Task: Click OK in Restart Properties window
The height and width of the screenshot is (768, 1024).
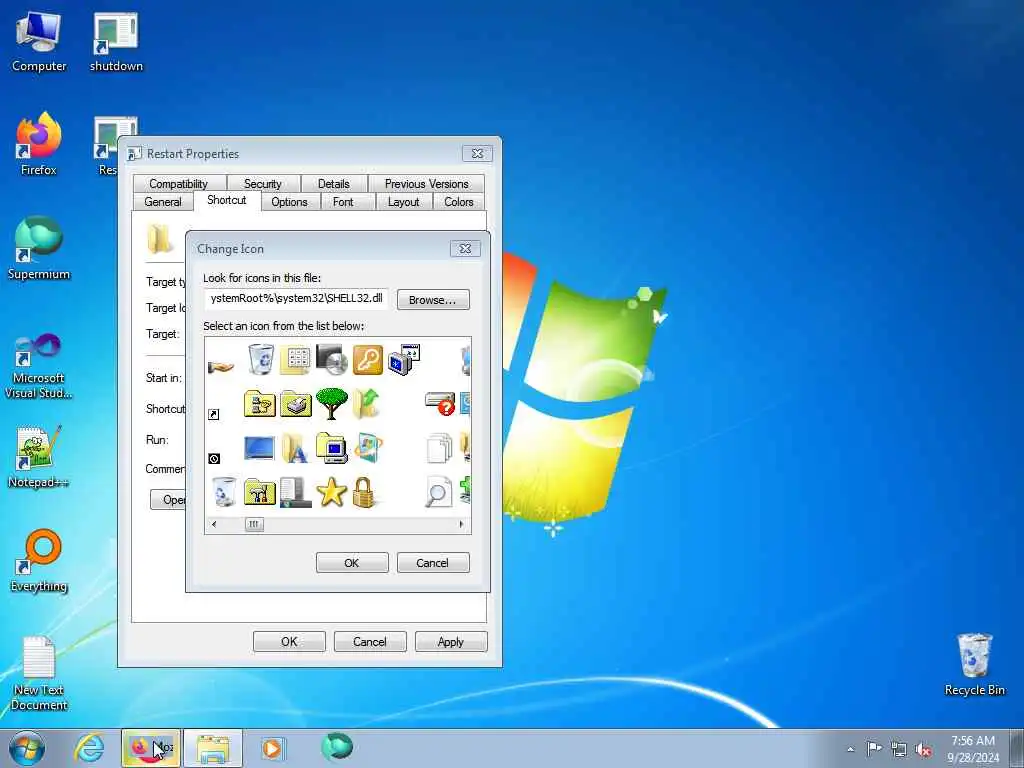Action: [289, 642]
